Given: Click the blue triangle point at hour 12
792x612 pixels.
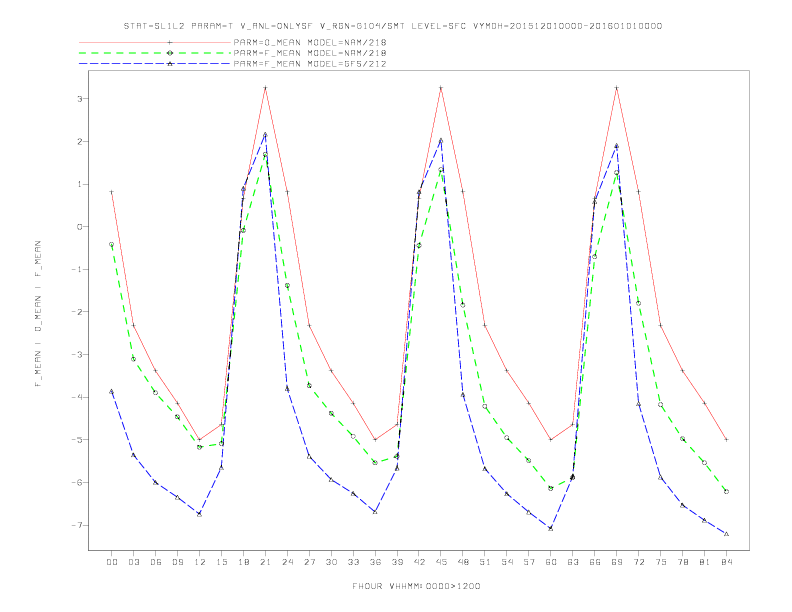Looking at the screenshot, I should pyautogui.click(x=200, y=514).
